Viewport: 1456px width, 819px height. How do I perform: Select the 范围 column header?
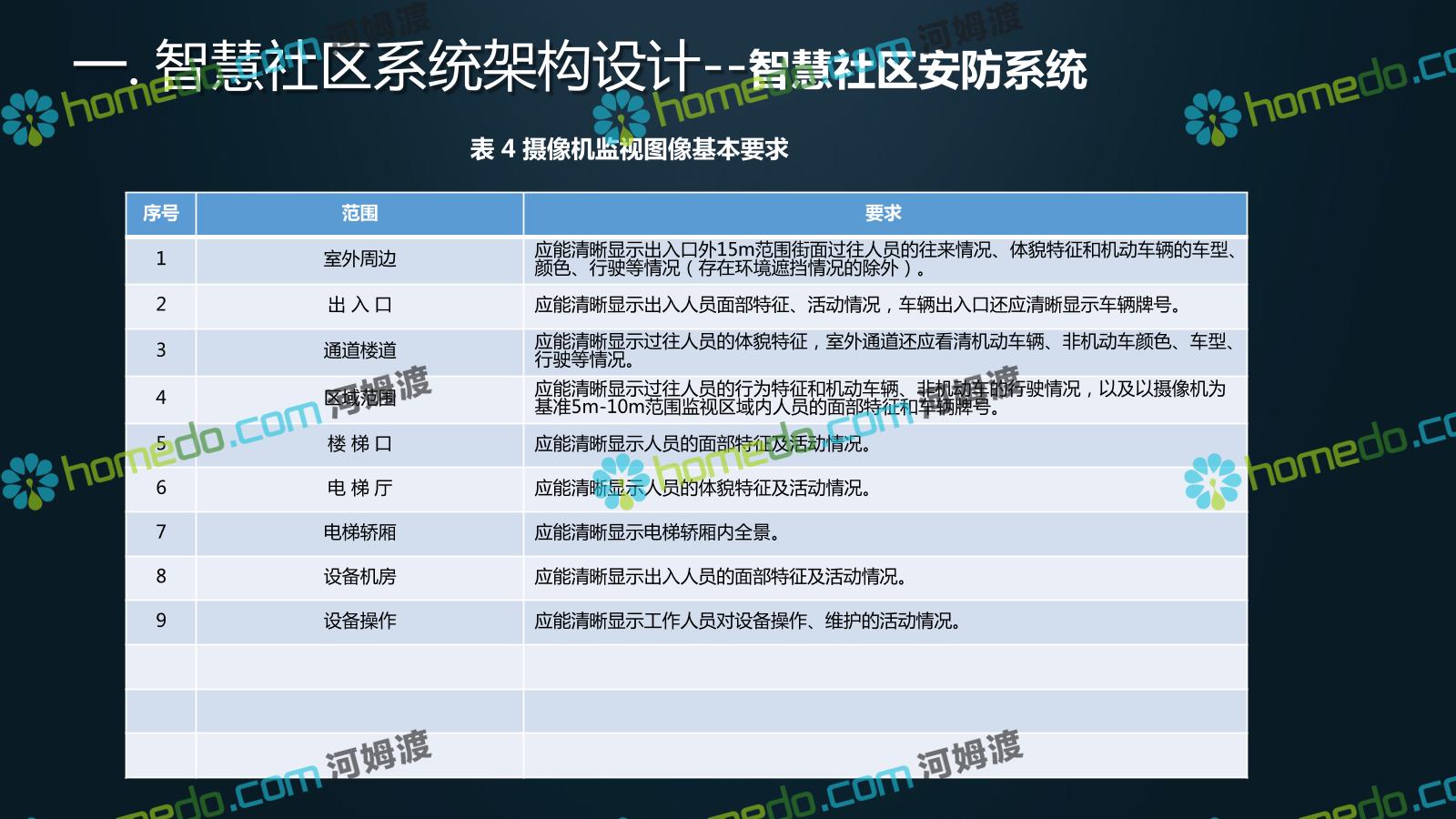tap(359, 214)
